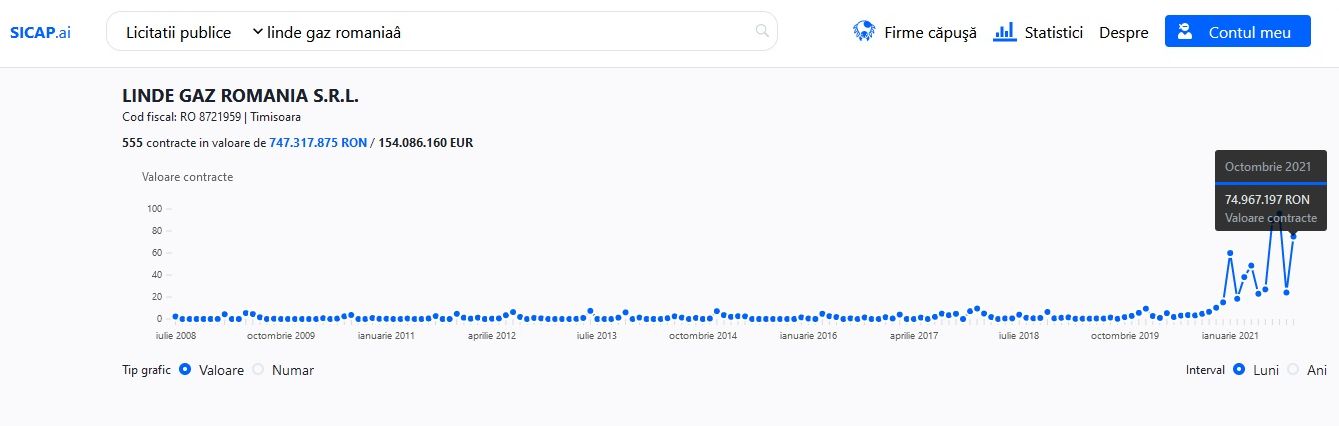Click the Contul meu button
Image resolution: width=1339 pixels, height=426 pixels.
coord(1237,31)
